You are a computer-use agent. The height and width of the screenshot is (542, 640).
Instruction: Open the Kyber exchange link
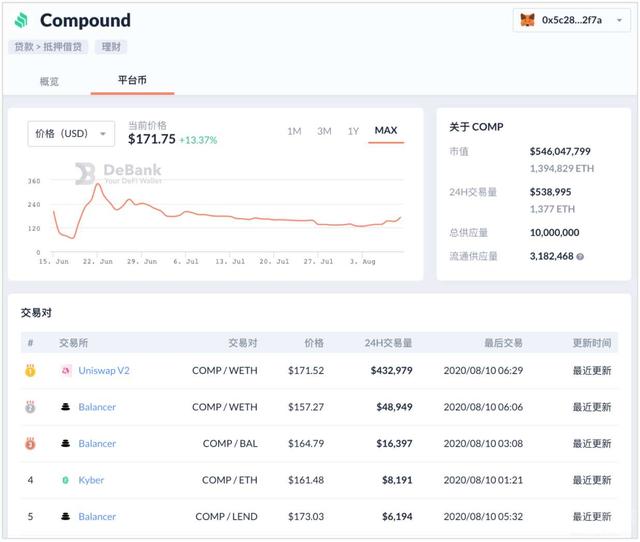coord(91,480)
